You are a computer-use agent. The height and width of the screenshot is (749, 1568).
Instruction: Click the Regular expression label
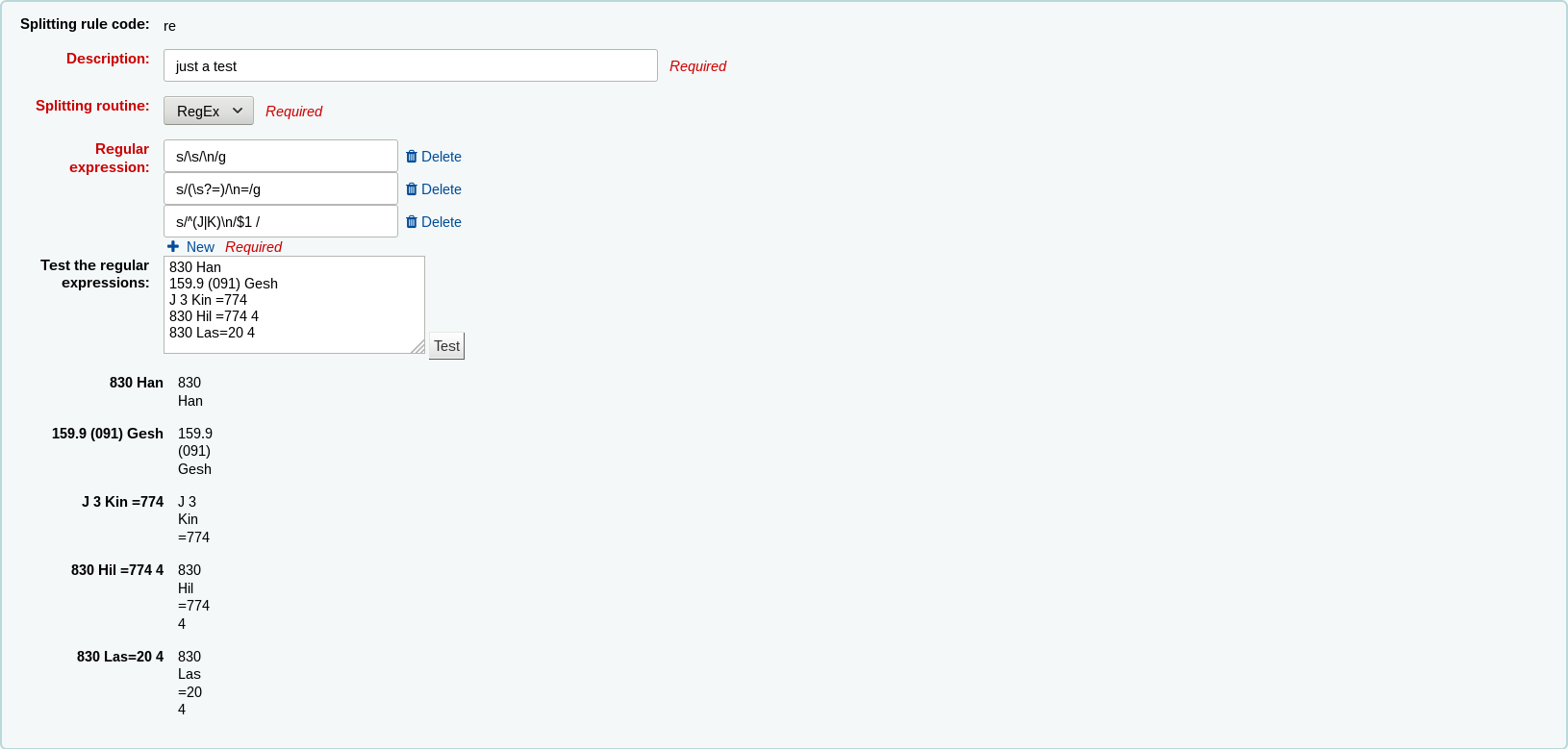click(x=109, y=158)
